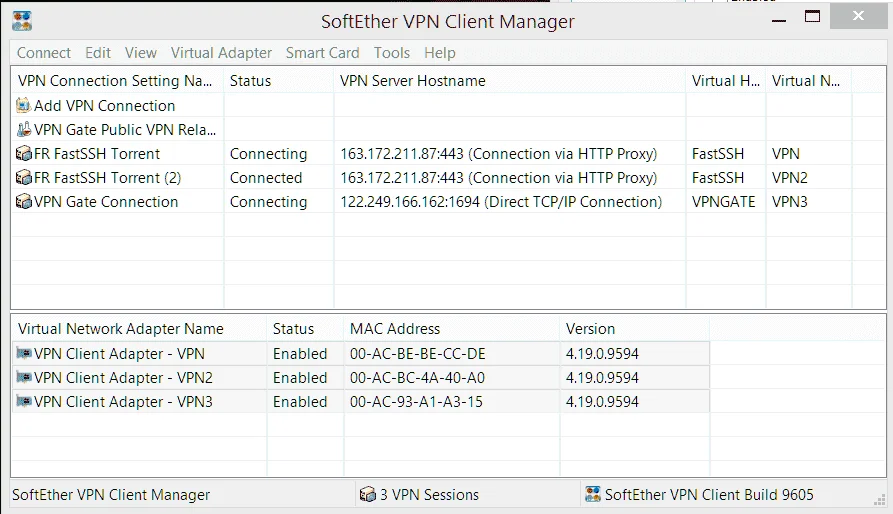Select the FR FastSSH Torrent connection icon
The height and width of the screenshot is (514, 893).
coord(23,154)
